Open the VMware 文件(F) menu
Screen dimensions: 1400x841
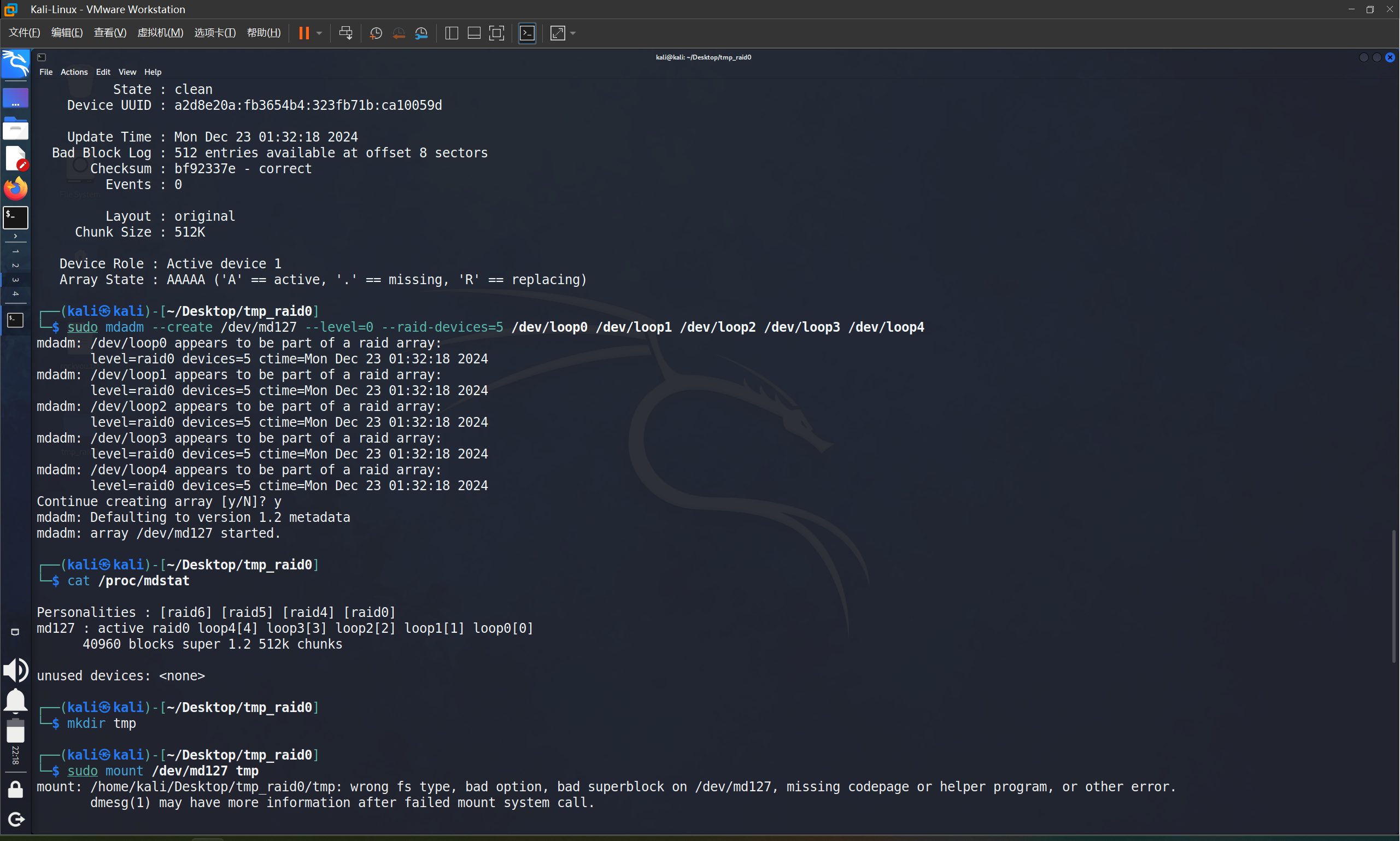coord(25,33)
